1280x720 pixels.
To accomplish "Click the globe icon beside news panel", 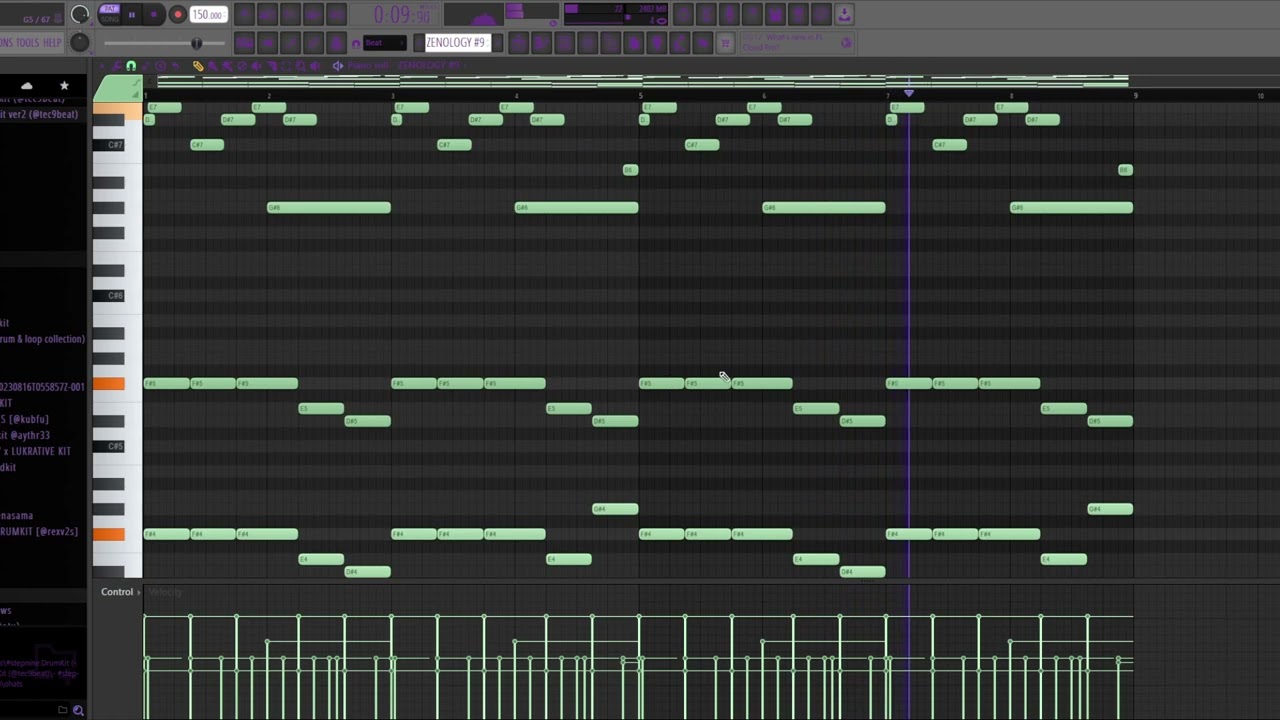I will tap(848, 43).
